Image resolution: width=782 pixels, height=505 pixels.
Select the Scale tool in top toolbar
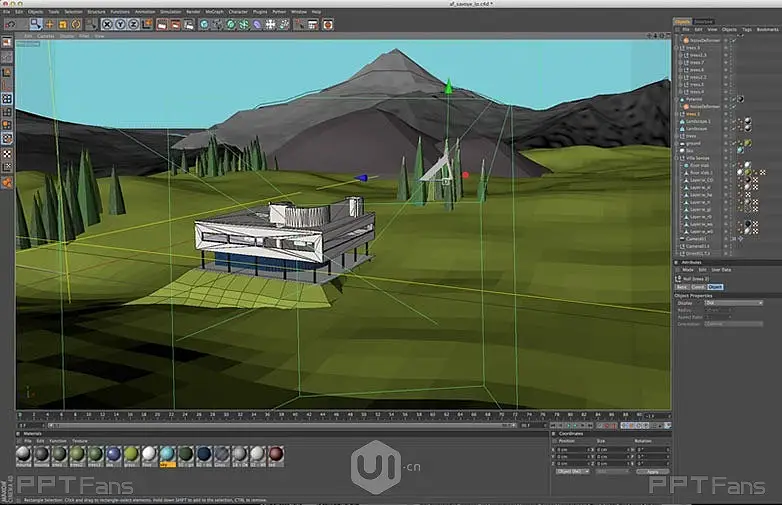pyautogui.click(x=64, y=23)
